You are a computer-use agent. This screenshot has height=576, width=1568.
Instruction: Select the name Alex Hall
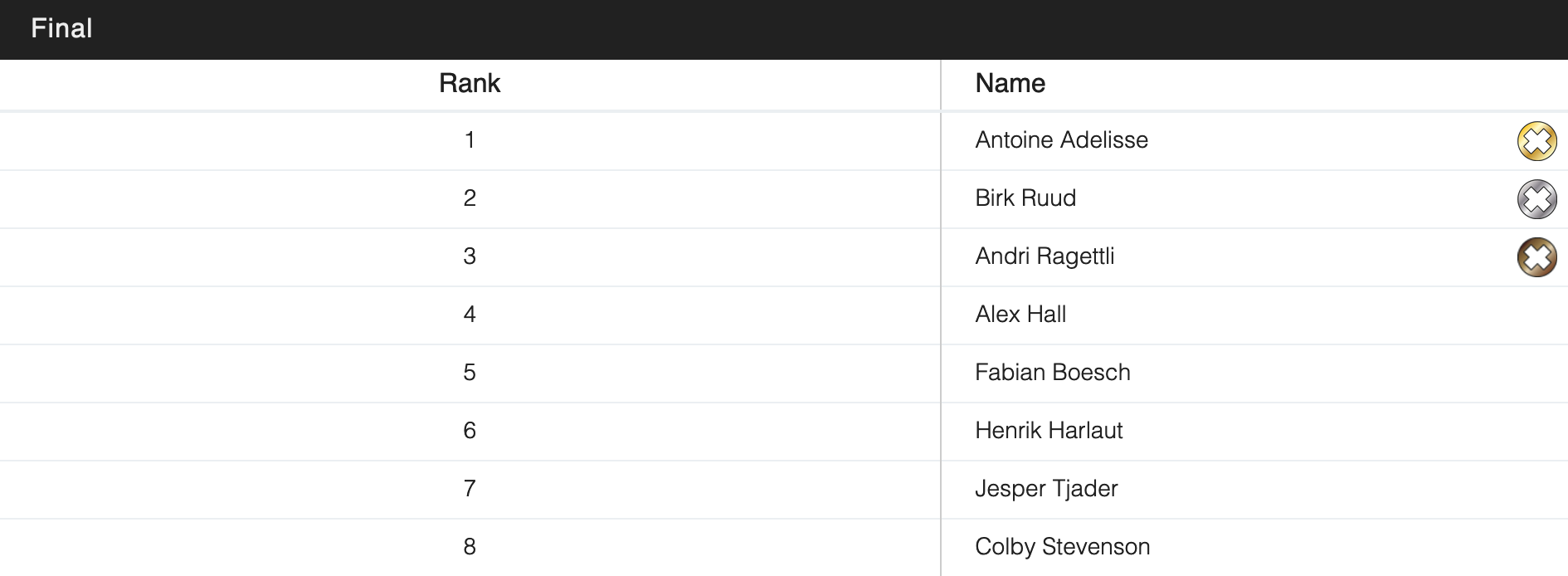(1020, 315)
